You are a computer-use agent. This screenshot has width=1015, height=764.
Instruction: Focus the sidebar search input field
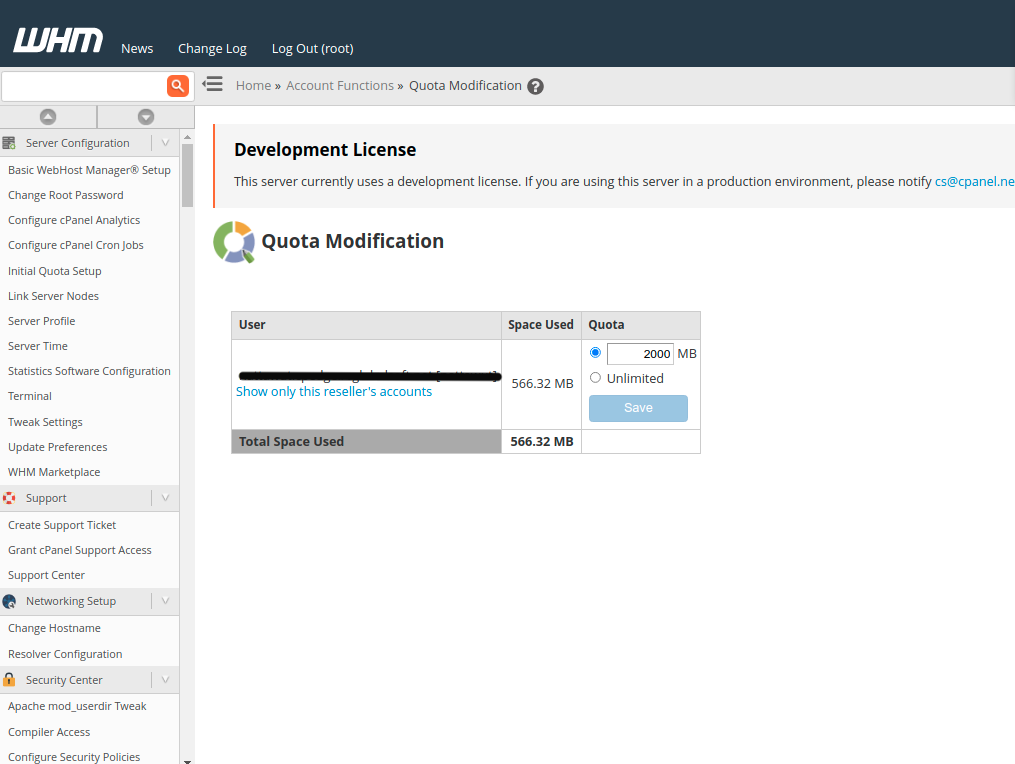[84, 86]
